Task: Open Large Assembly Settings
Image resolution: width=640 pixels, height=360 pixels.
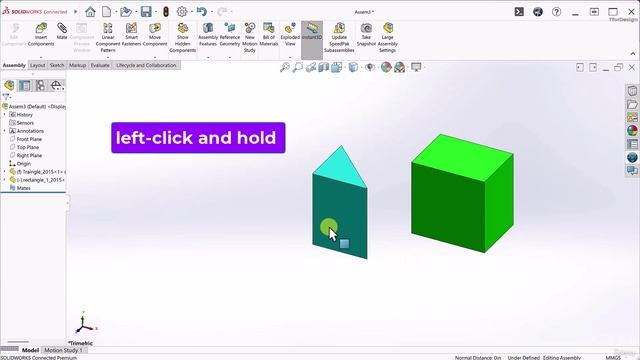Action: [x=387, y=37]
